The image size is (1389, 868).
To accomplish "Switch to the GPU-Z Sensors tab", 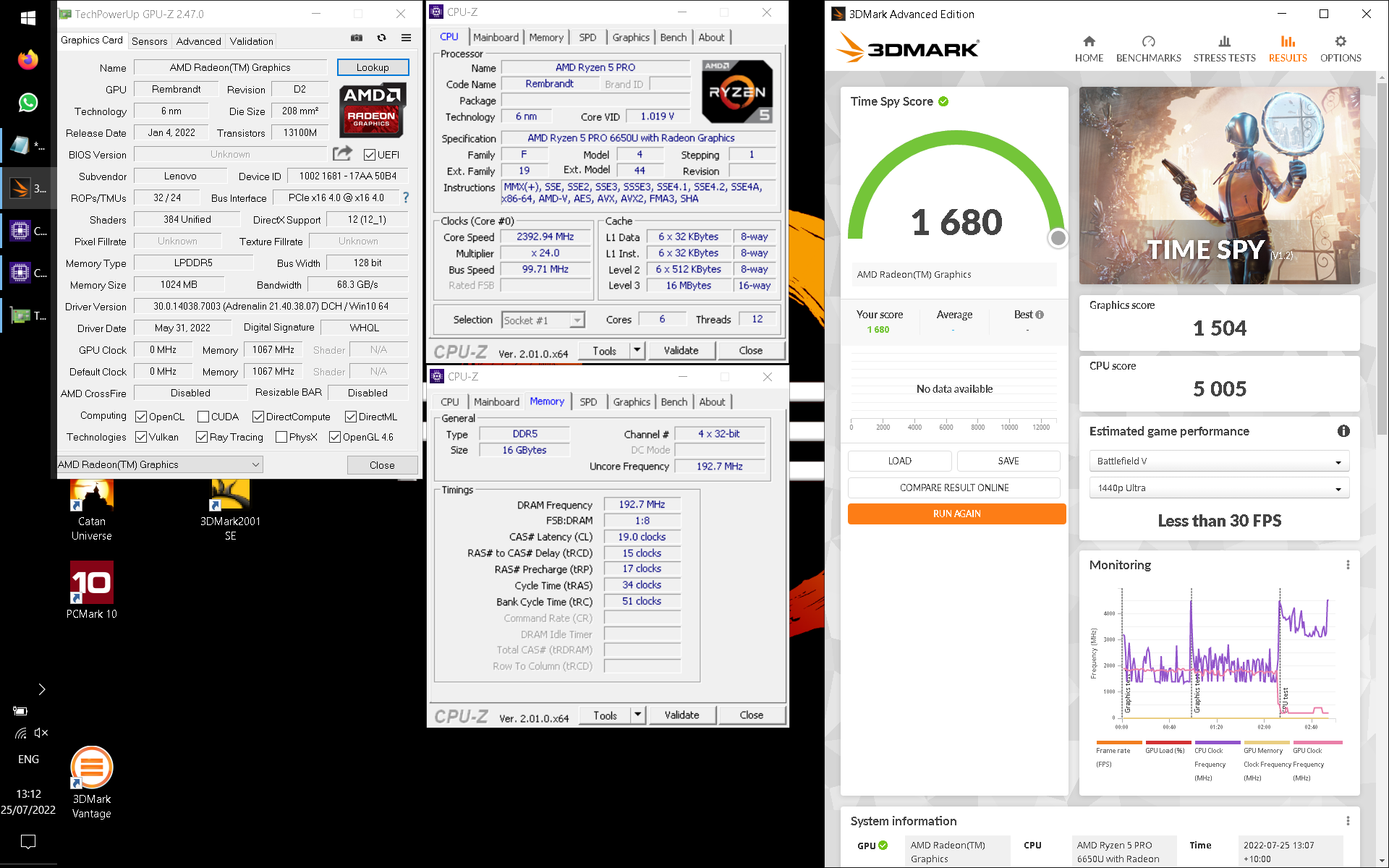I will tap(149, 41).
